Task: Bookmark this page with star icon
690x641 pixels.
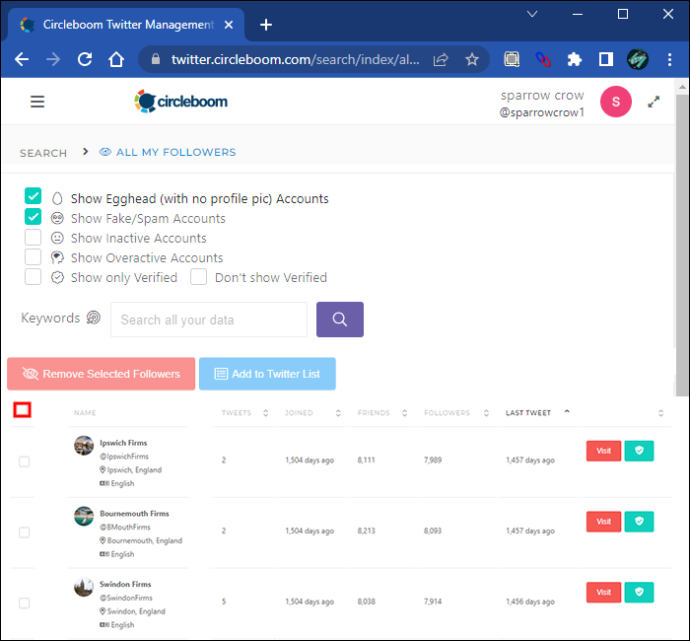Action: tap(472, 59)
